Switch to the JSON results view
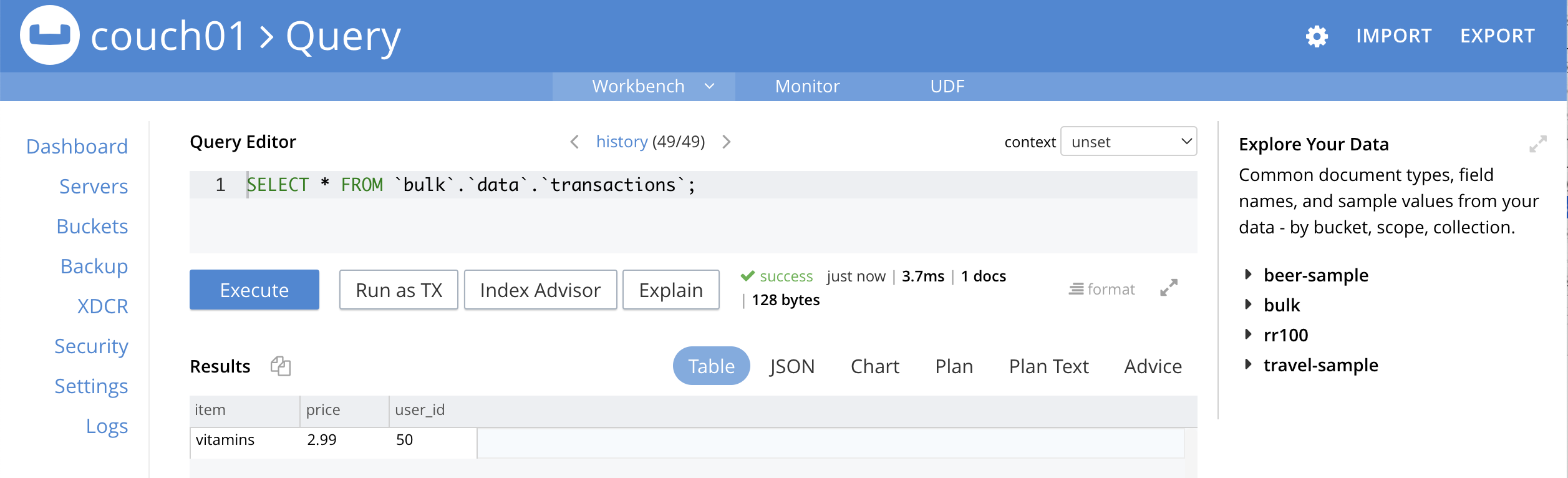This screenshot has height=478, width=1568. (x=791, y=366)
